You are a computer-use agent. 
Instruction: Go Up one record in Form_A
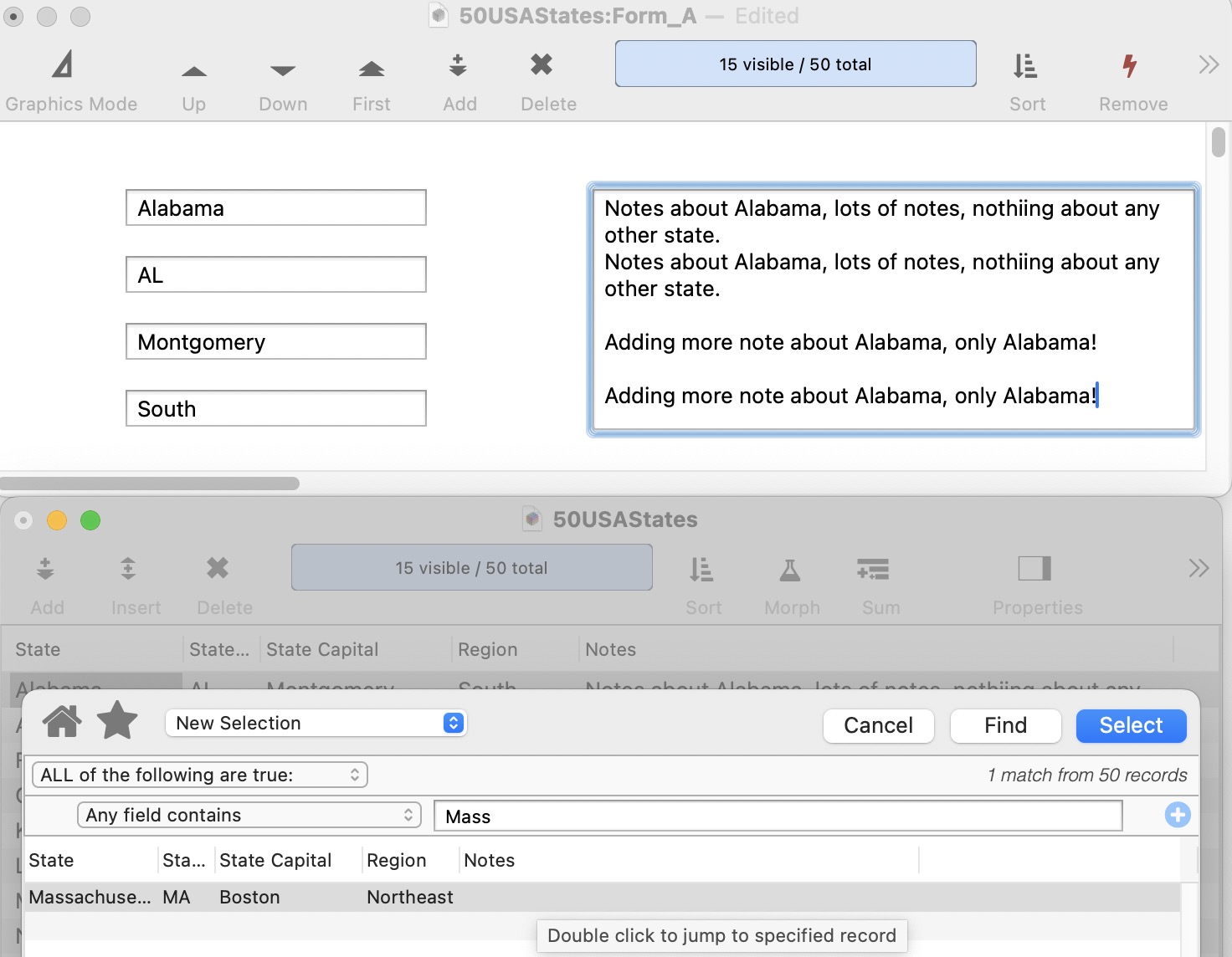tap(193, 71)
